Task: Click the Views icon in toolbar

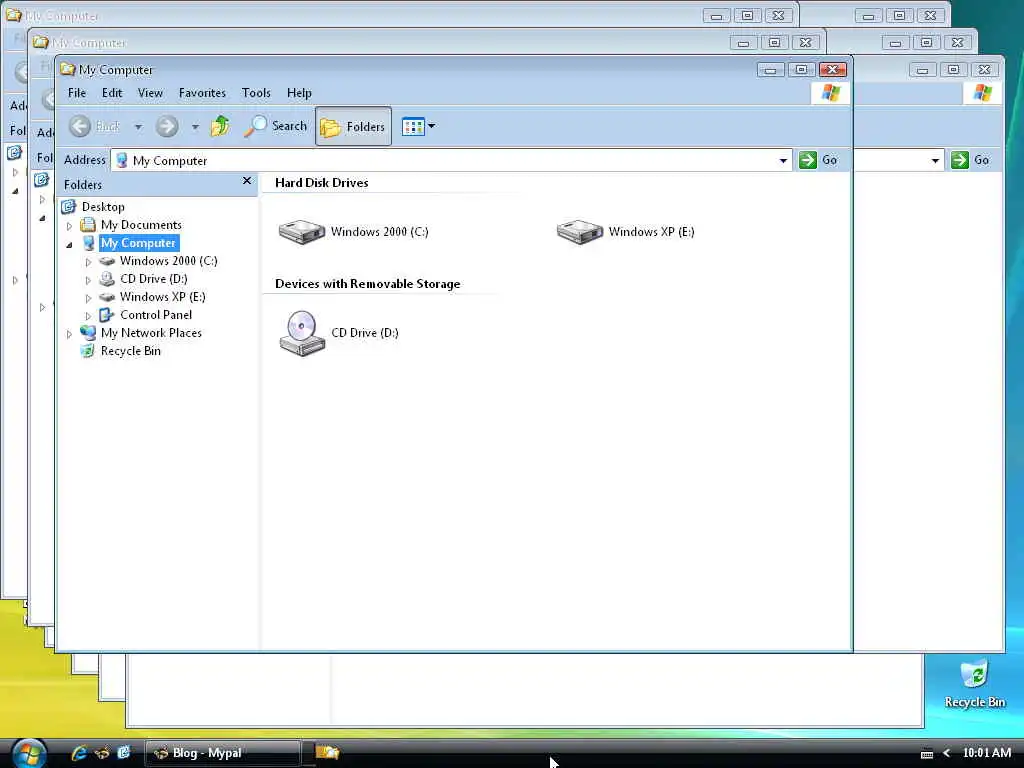Action: click(x=413, y=127)
